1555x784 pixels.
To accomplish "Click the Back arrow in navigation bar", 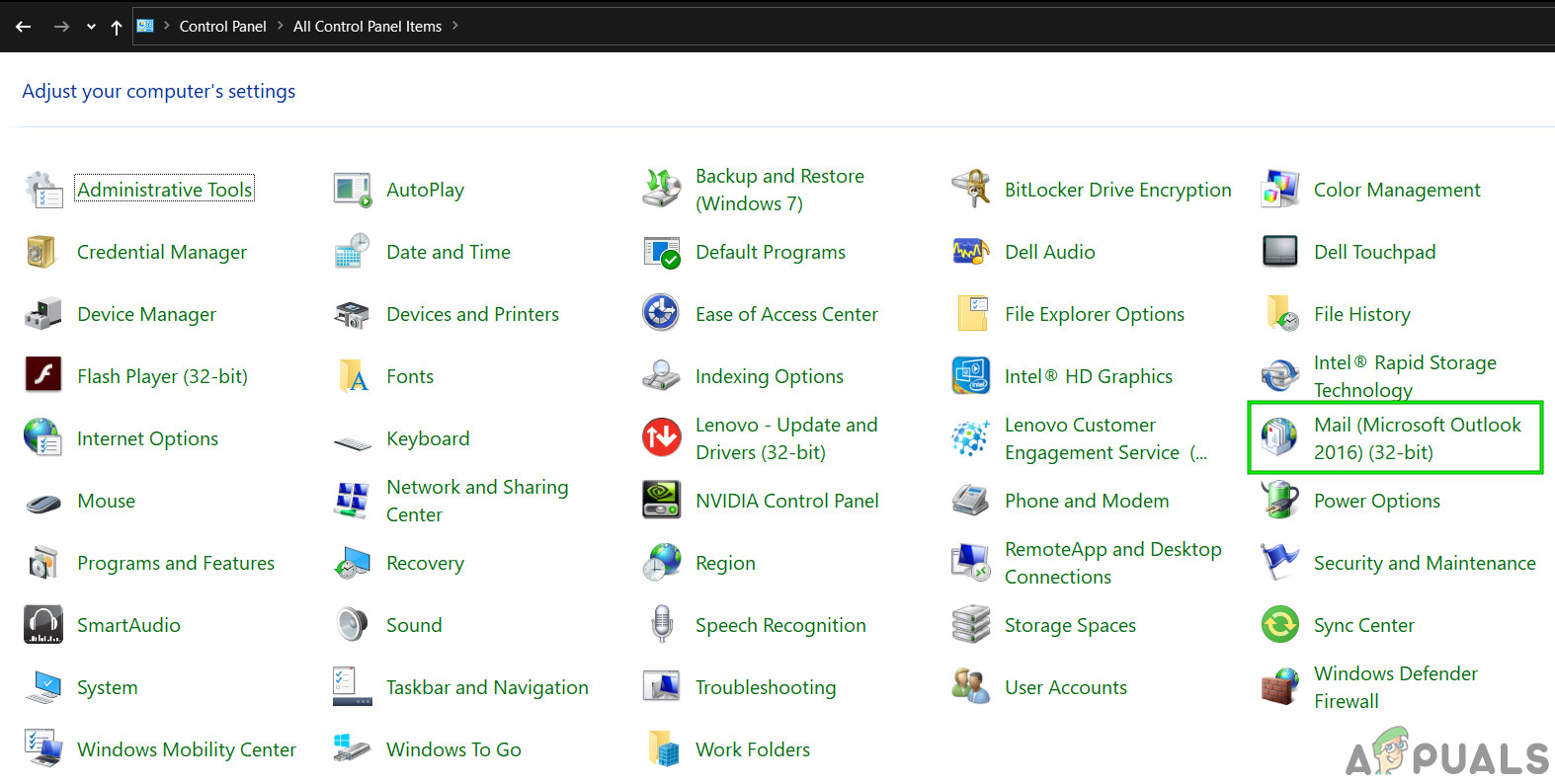I will pyautogui.click(x=23, y=27).
